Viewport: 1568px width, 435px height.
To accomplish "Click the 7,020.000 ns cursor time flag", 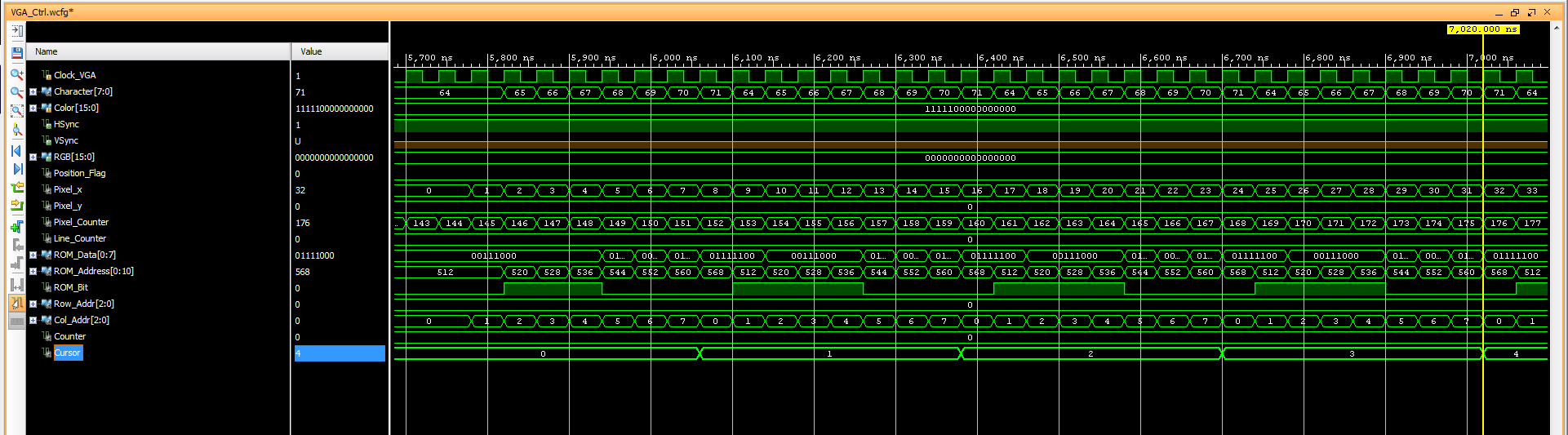I will coord(1482,29).
